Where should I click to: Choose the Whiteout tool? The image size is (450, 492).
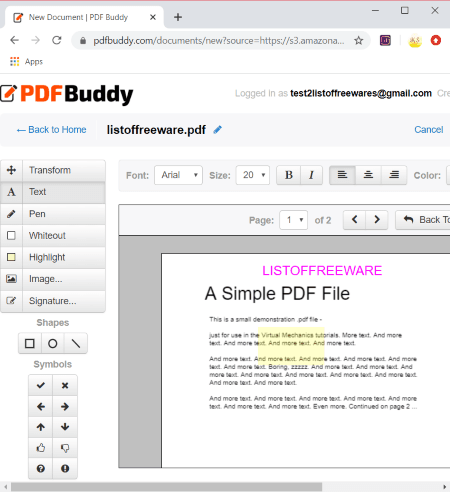pos(53,236)
